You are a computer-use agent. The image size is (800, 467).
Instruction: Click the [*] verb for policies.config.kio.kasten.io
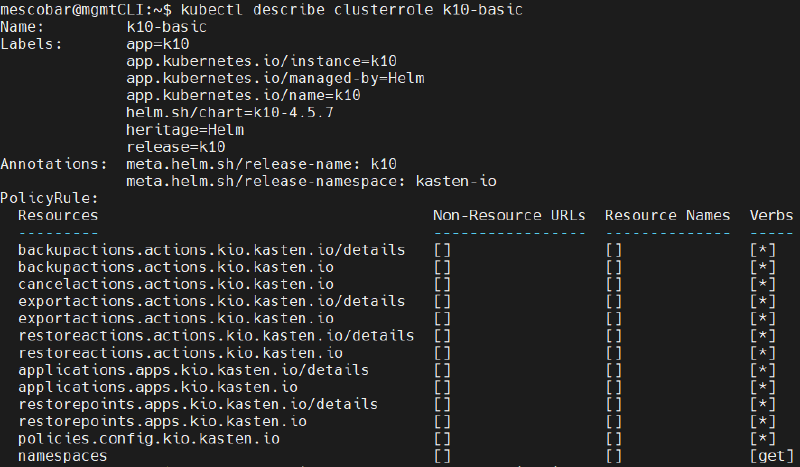pos(763,438)
